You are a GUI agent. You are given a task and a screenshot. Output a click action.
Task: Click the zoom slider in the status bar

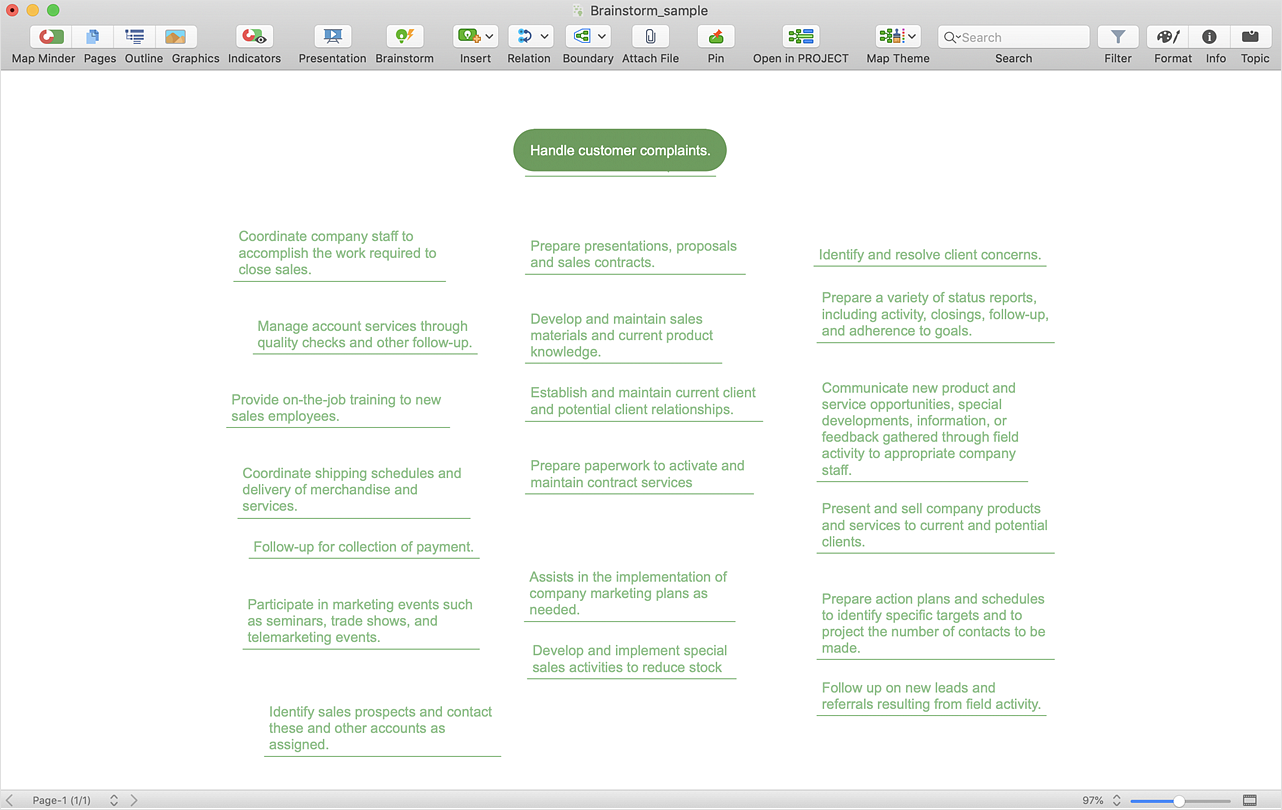[x=1180, y=800]
